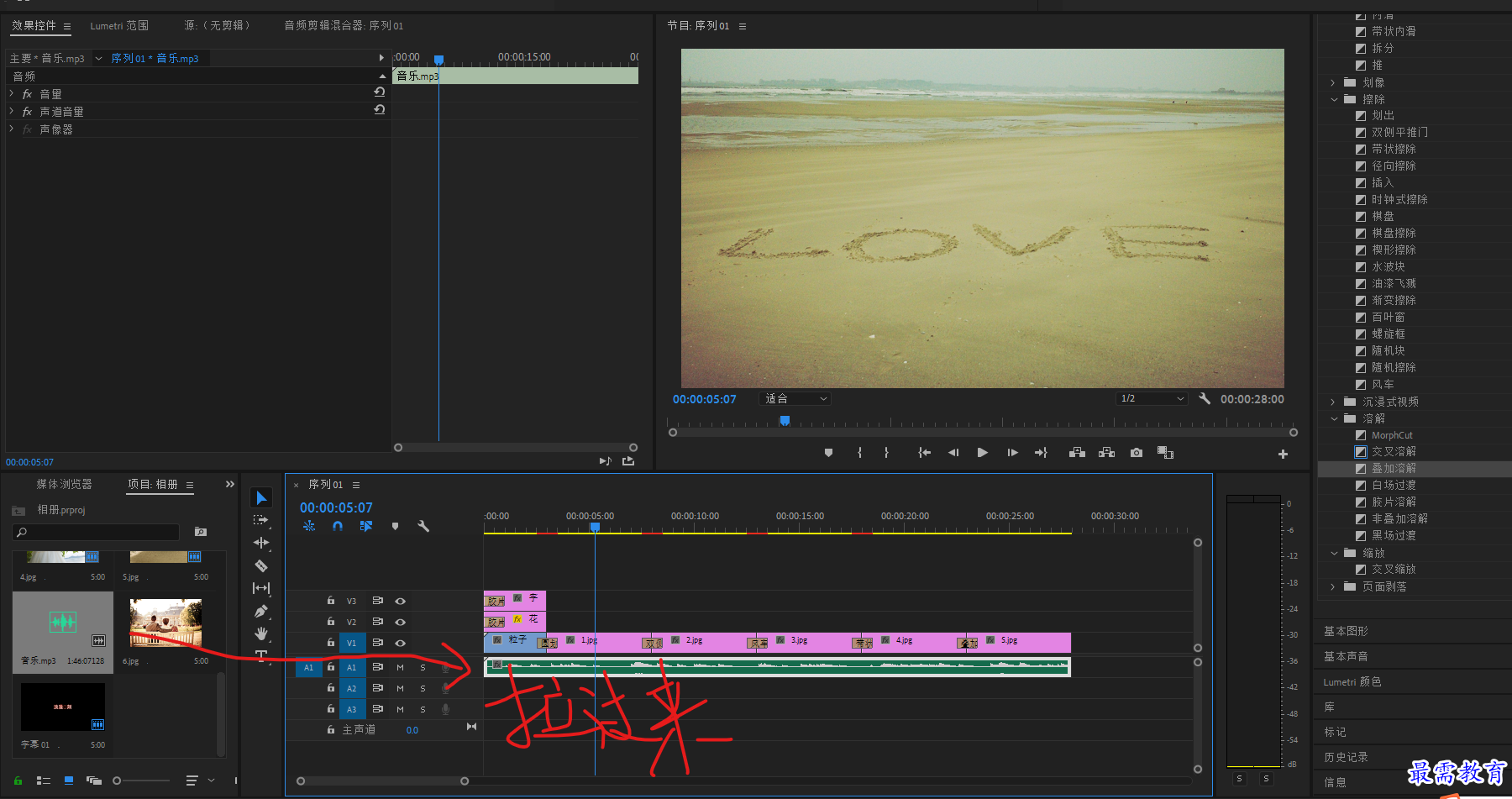Viewport: 1512px width, 799px height.
Task: Click the Lift button
Action: click(x=1077, y=453)
